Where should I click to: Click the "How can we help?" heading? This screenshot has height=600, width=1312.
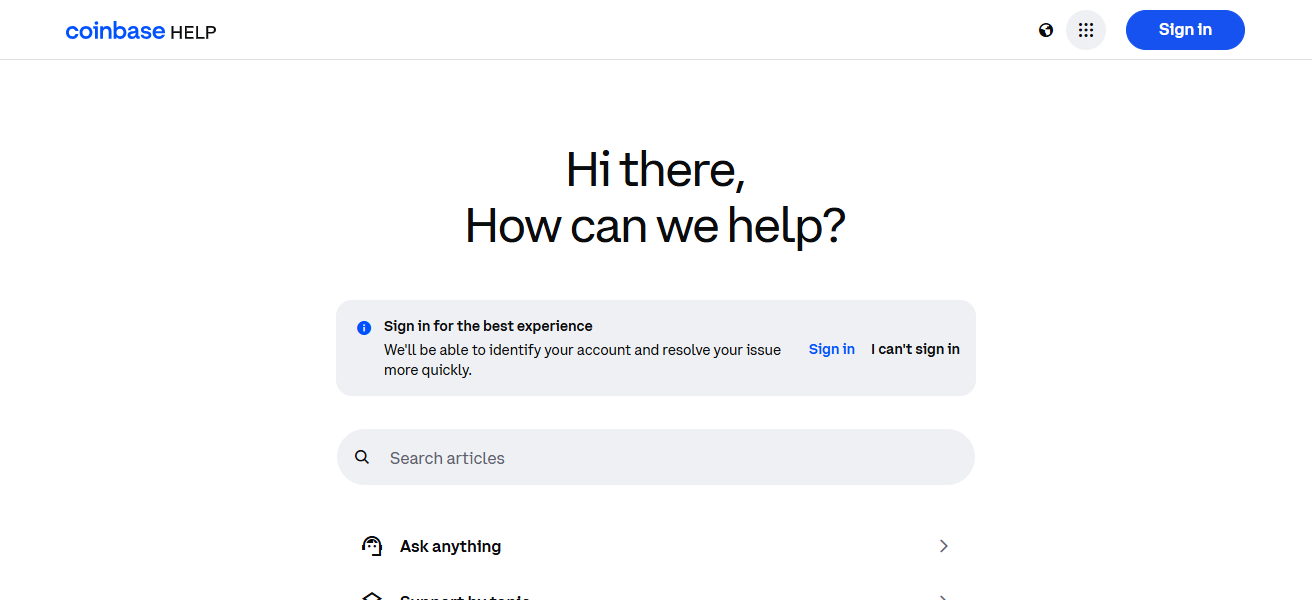(x=655, y=226)
